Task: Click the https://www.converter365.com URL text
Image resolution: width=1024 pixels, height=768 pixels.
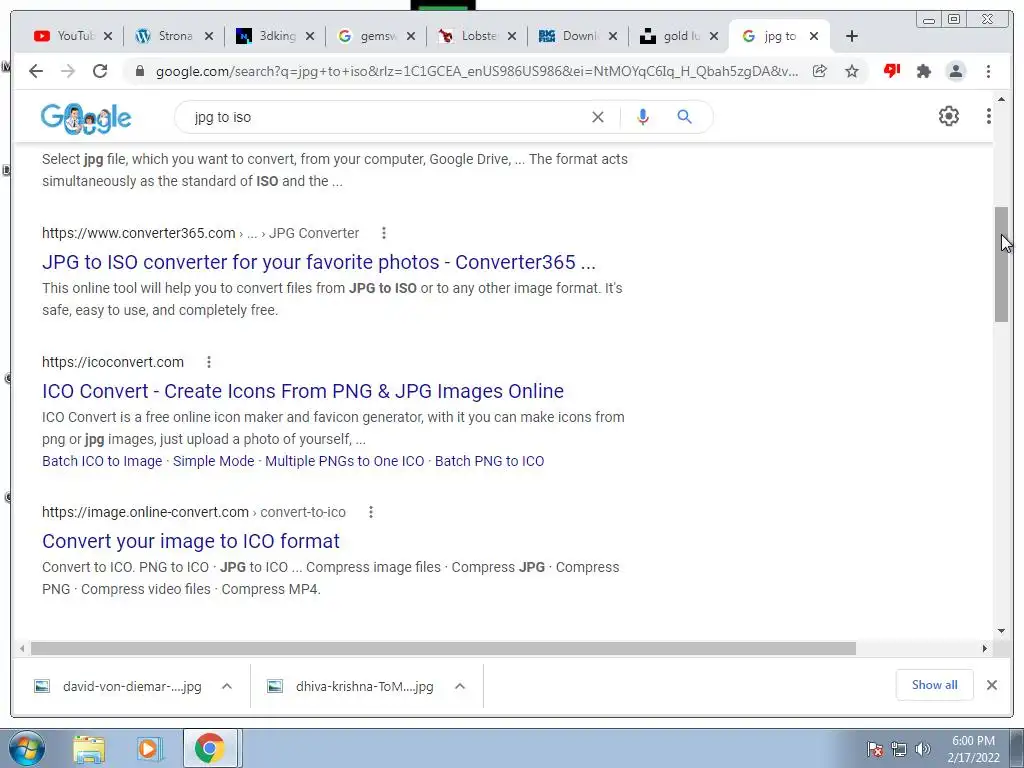Action: click(138, 233)
